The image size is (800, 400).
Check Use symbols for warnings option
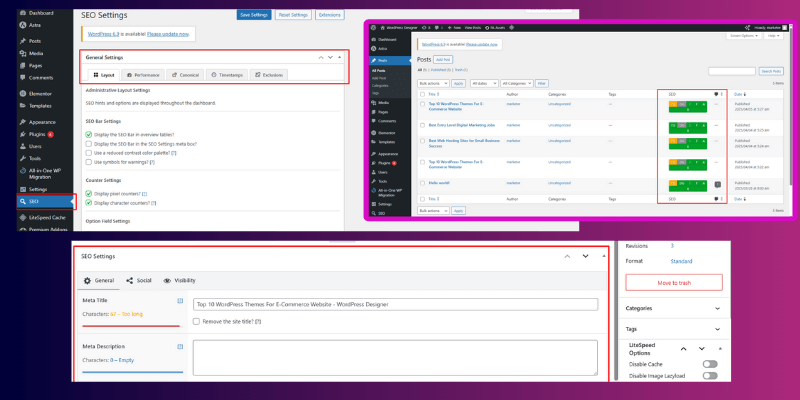(x=89, y=161)
